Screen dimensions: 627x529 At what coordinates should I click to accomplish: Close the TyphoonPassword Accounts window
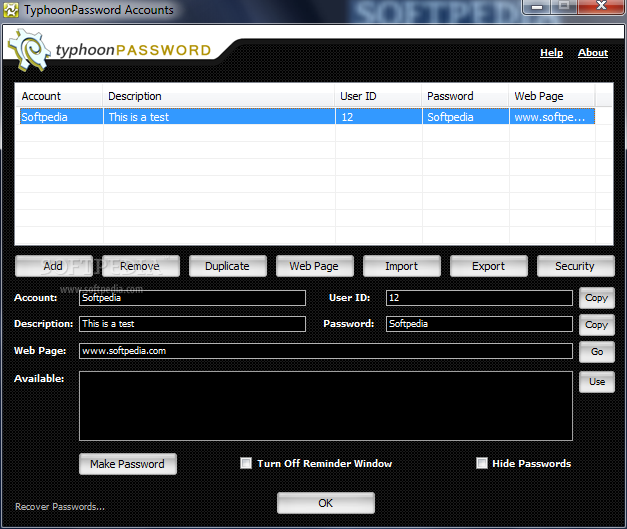pyautogui.click(x=601, y=7)
